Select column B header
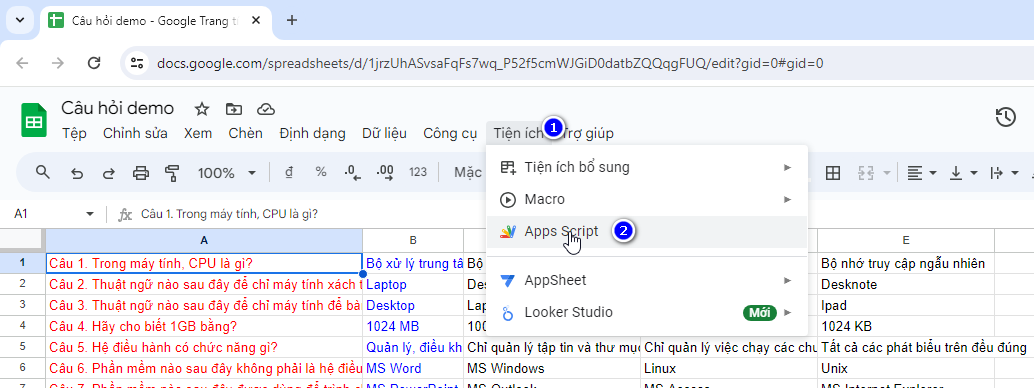This screenshot has width=1034, height=388. pos(413,240)
